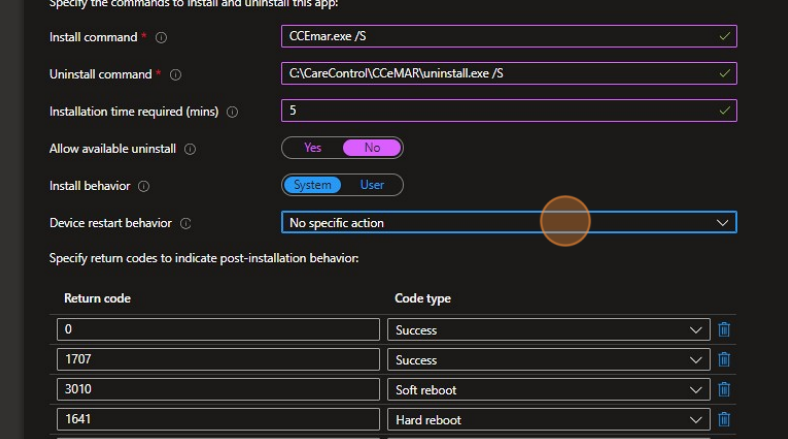Set Allow available uninstall to No
Image resolution: width=788 pixels, height=439 pixels.
coord(372,148)
